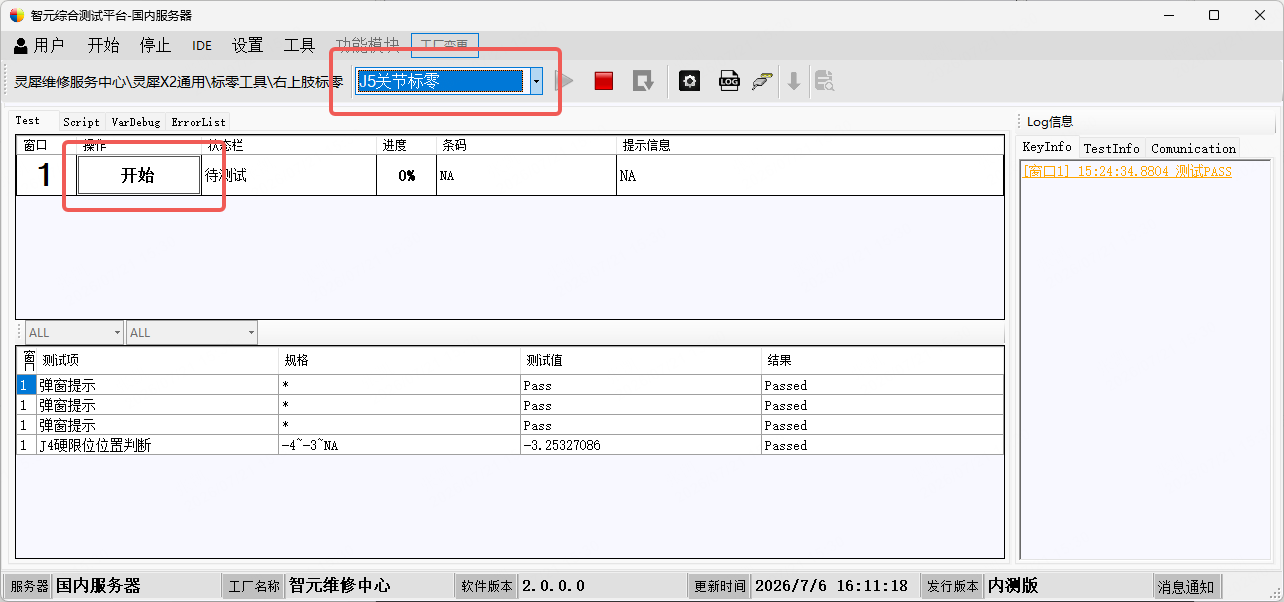Click the toolbar path ending in 右上肢标零
Screen dimensions: 1284x602
click(179, 82)
